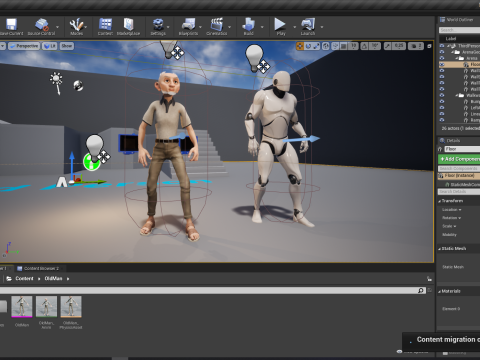
Task: Select the Scale gizmo tool
Action: tap(316, 46)
